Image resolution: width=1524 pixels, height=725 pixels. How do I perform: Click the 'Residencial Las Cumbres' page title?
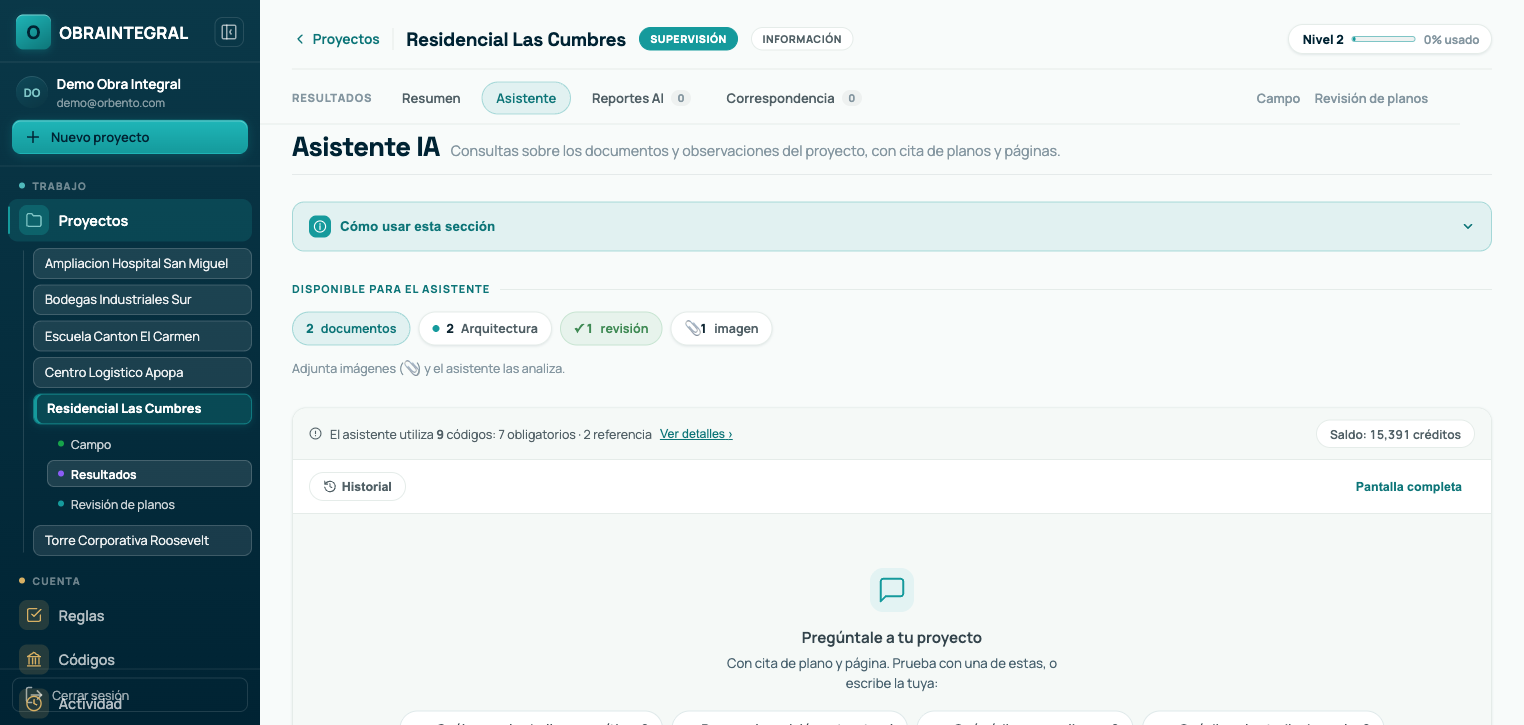[516, 39]
